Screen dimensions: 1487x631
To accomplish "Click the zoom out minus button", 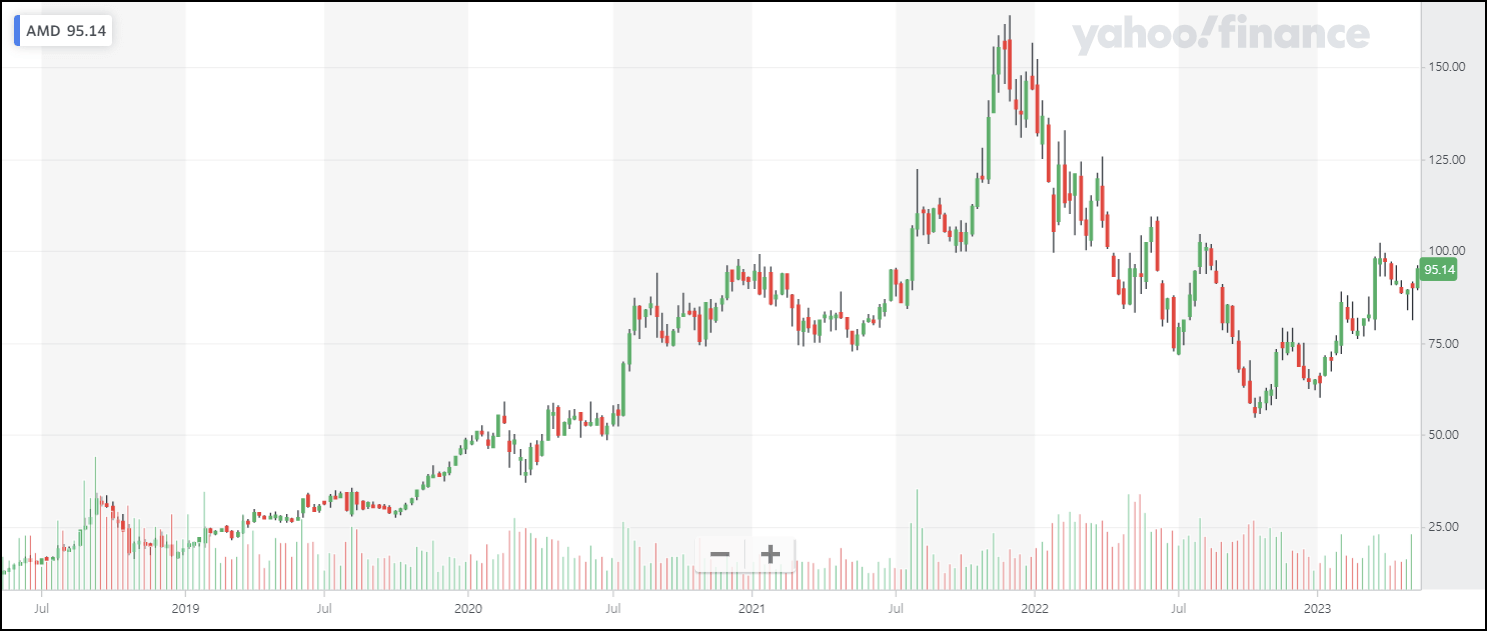I will tap(720, 555).
